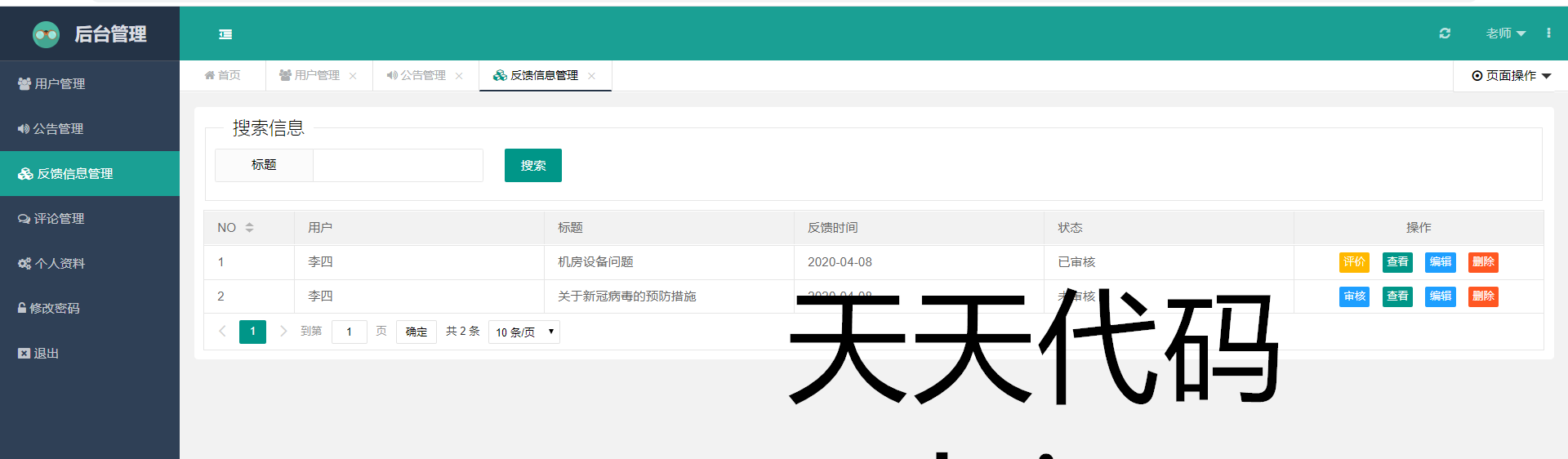The height and width of the screenshot is (459, 1568).
Task: Switch to the 首页 tab
Action: 222,76
